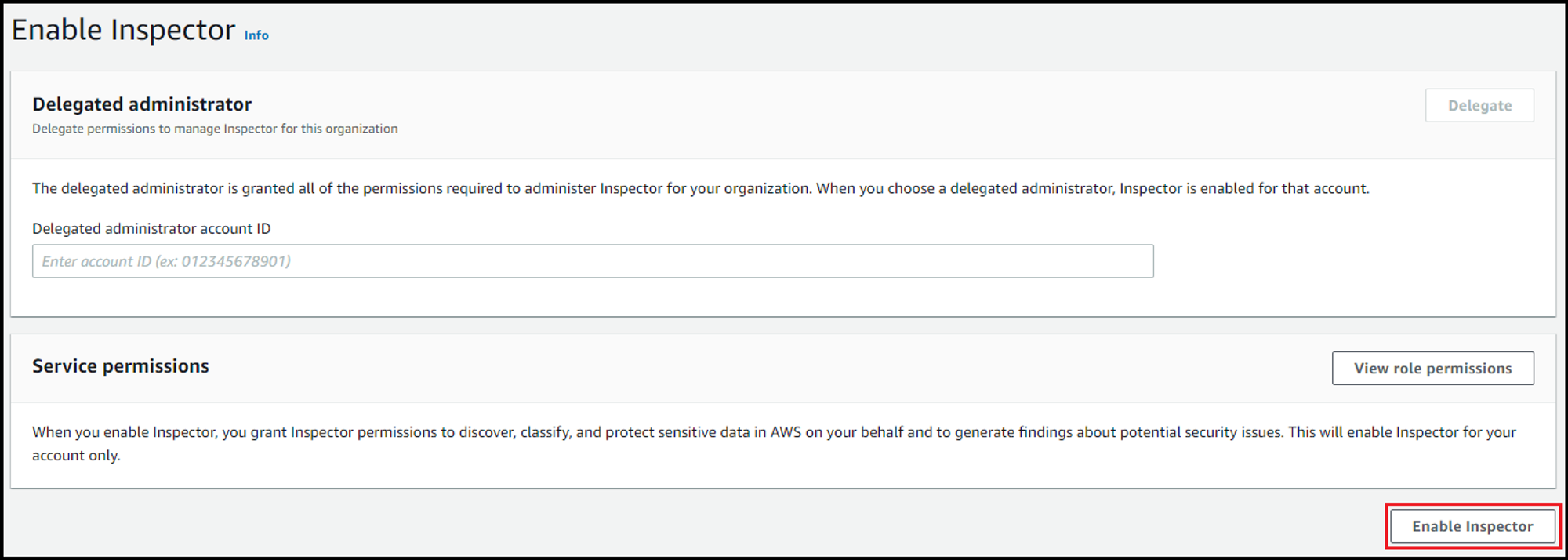1568x560 pixels.
Task: Click the 'account only.' text line
Action: [x=76, y=456]
